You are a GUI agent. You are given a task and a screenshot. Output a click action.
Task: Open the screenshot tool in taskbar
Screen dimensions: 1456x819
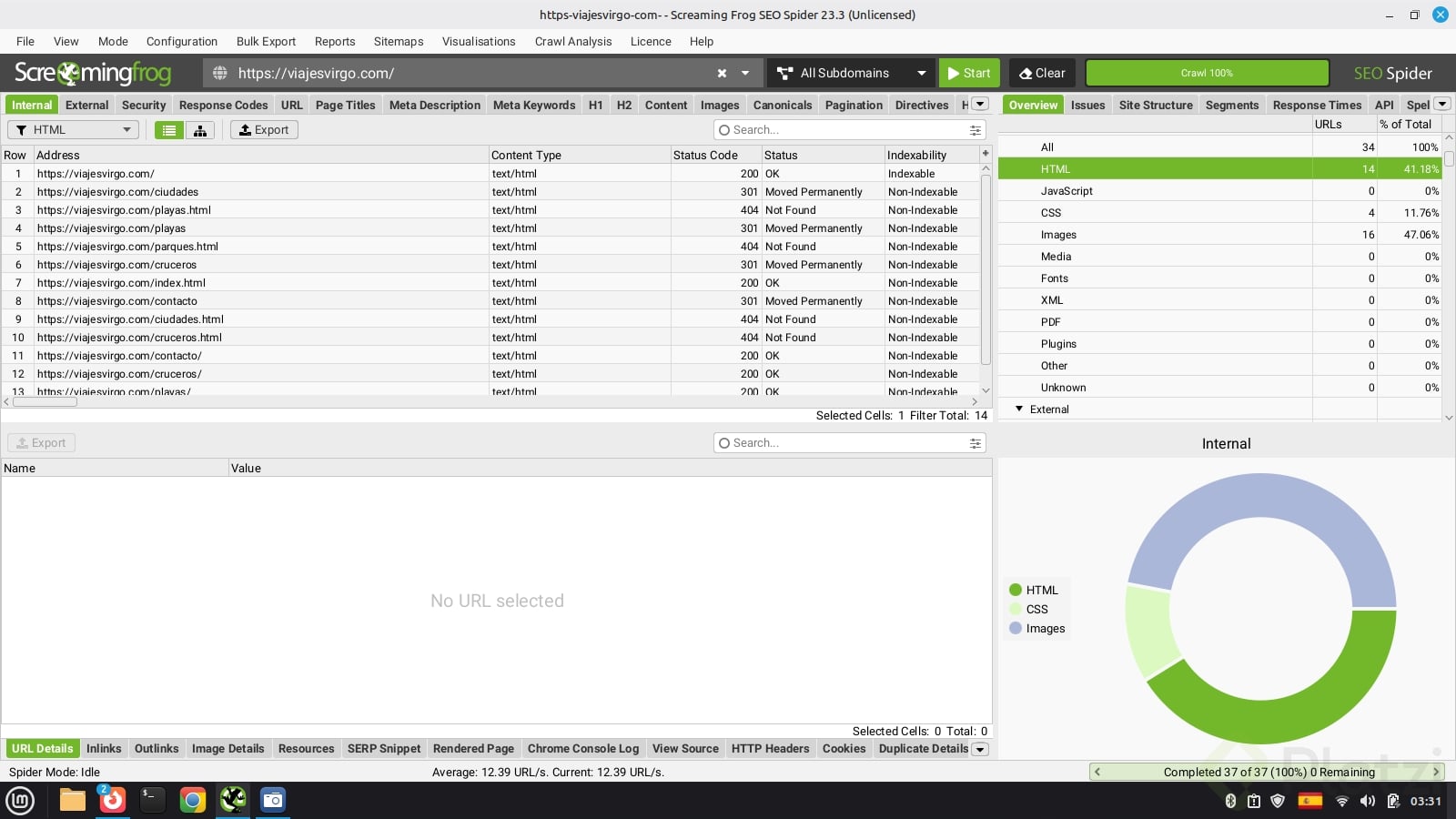[x=273, y=801]
